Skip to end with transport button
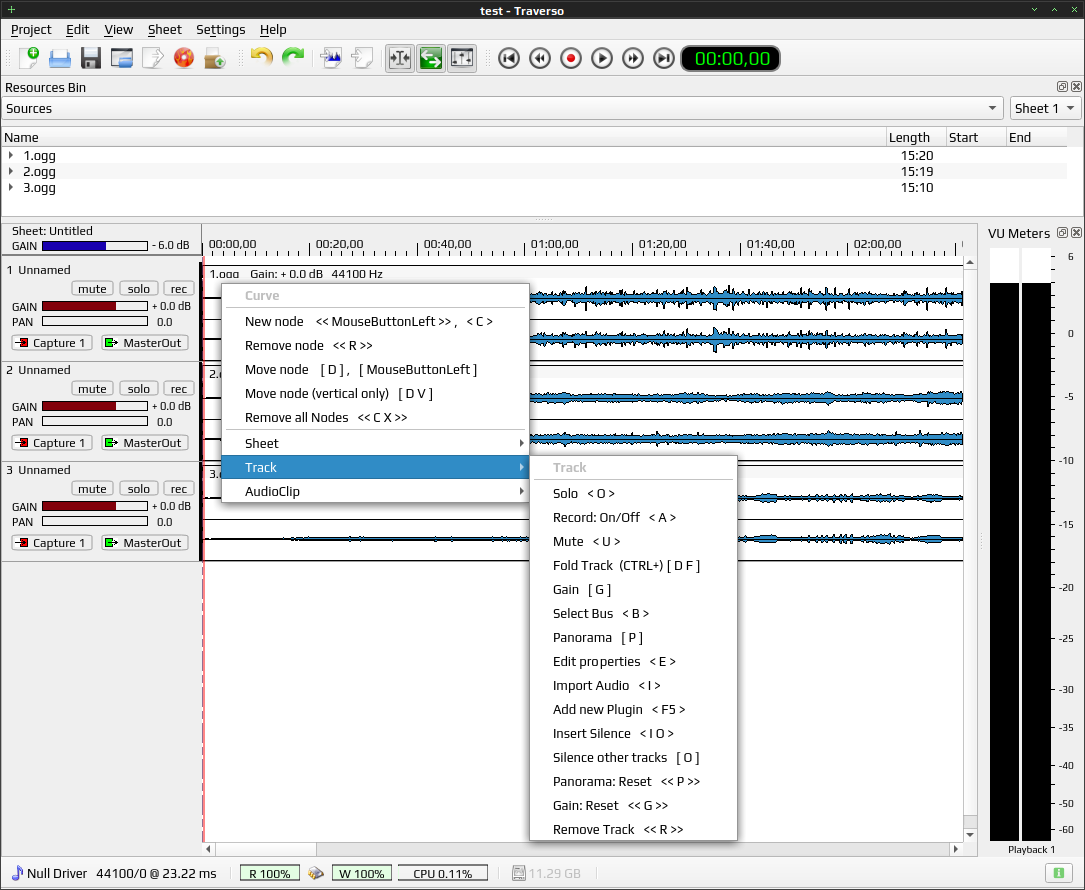The height and width of the screenshot is (890, 1085). click(664, 58)
